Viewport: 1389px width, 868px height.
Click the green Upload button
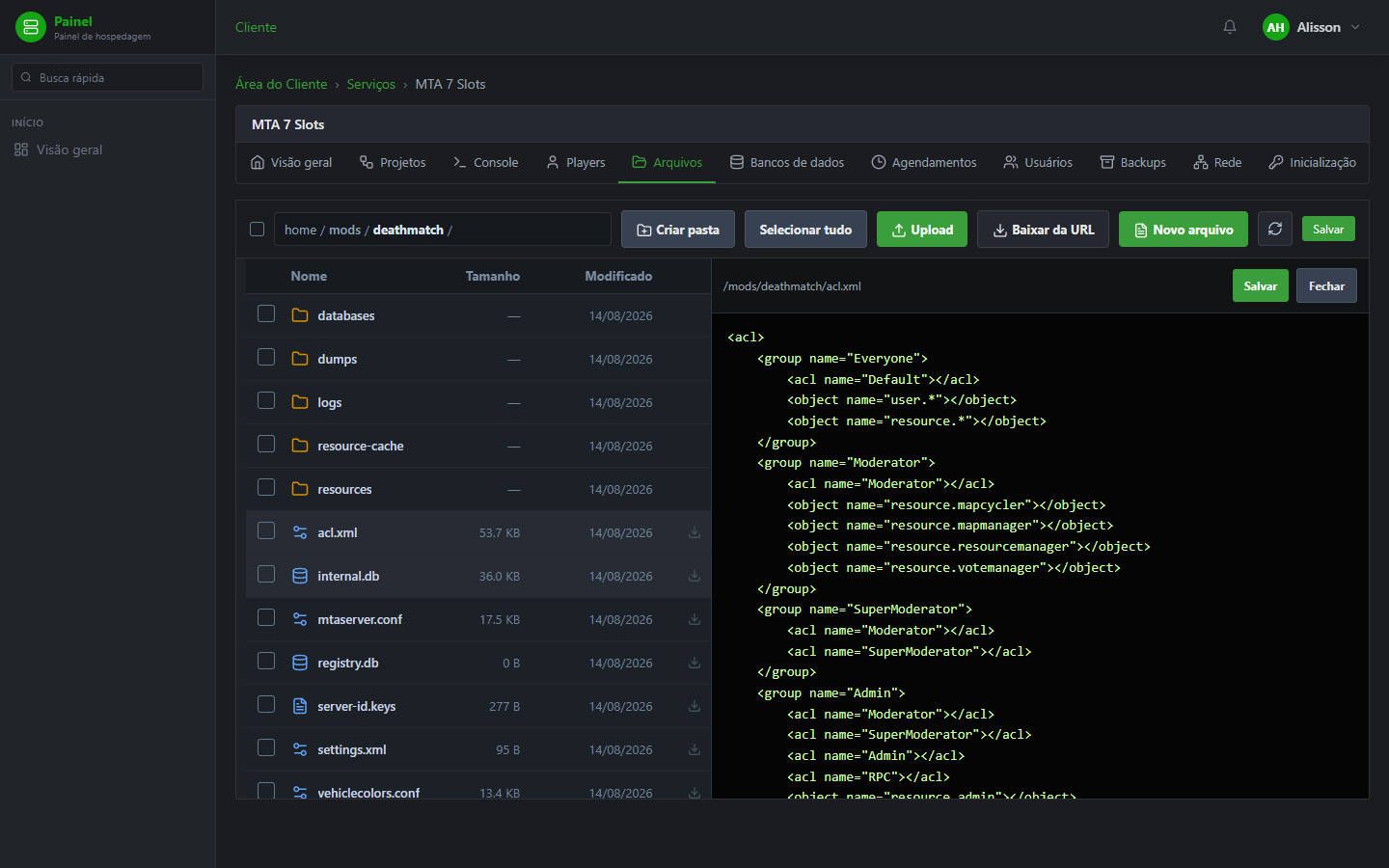pyautogui.click(x=922, y=230)
